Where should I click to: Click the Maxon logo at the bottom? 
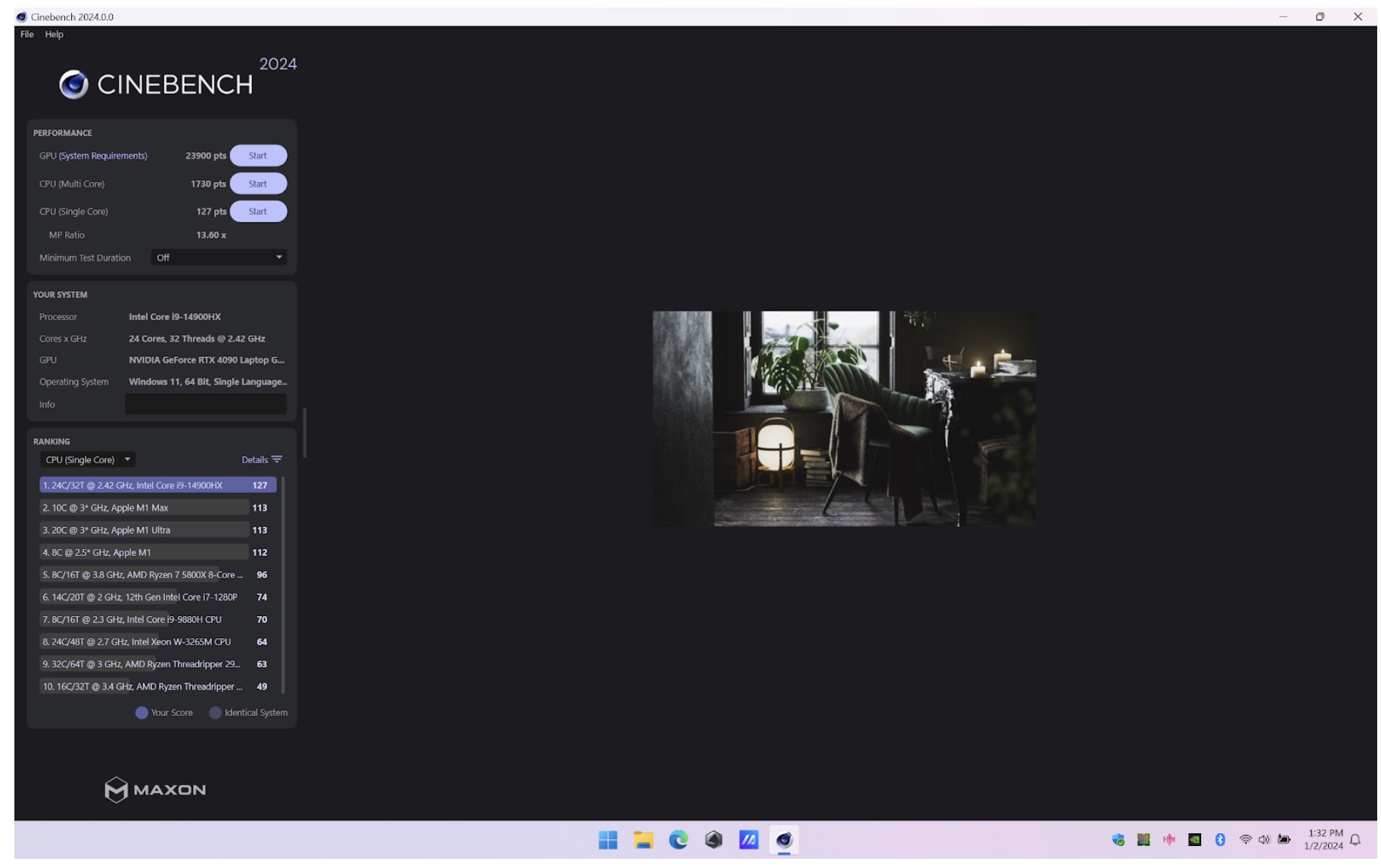tap(155, 789)
